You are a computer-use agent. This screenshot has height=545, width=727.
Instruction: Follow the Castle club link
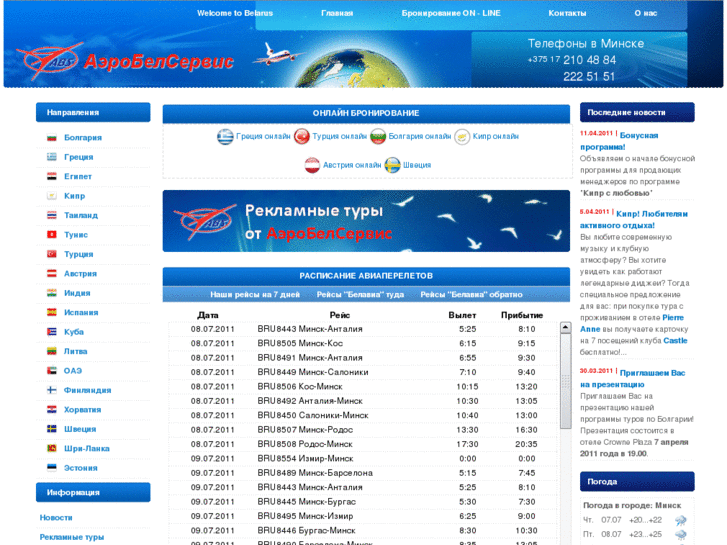676,340
